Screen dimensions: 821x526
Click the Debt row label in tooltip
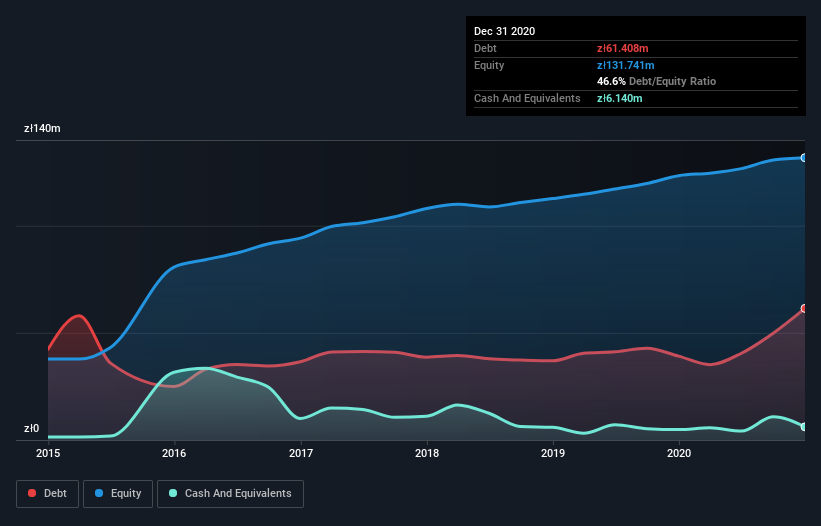click(485, 48)
